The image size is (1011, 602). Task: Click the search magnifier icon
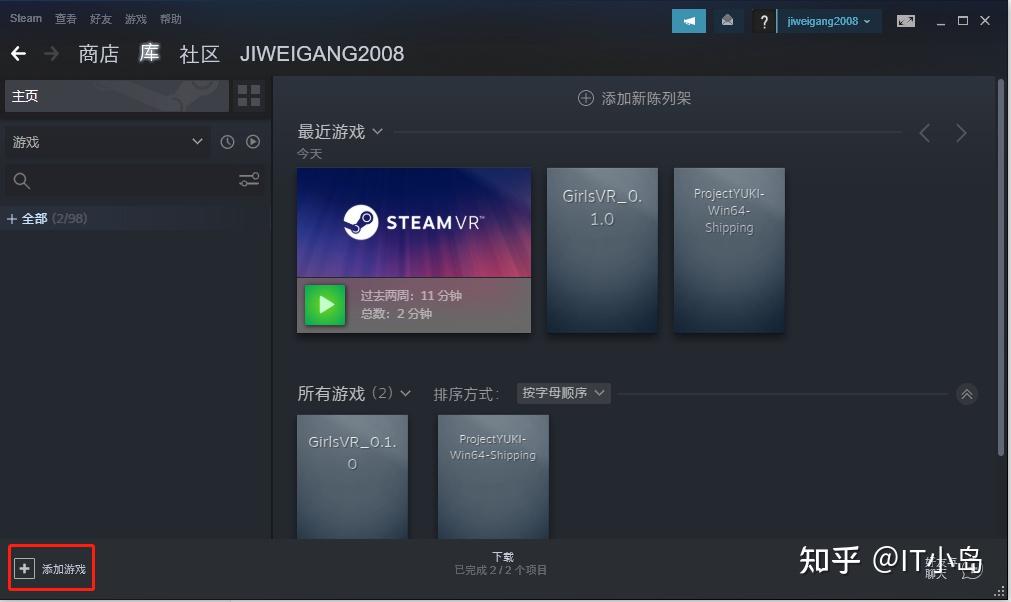click(x=21, y=180)
